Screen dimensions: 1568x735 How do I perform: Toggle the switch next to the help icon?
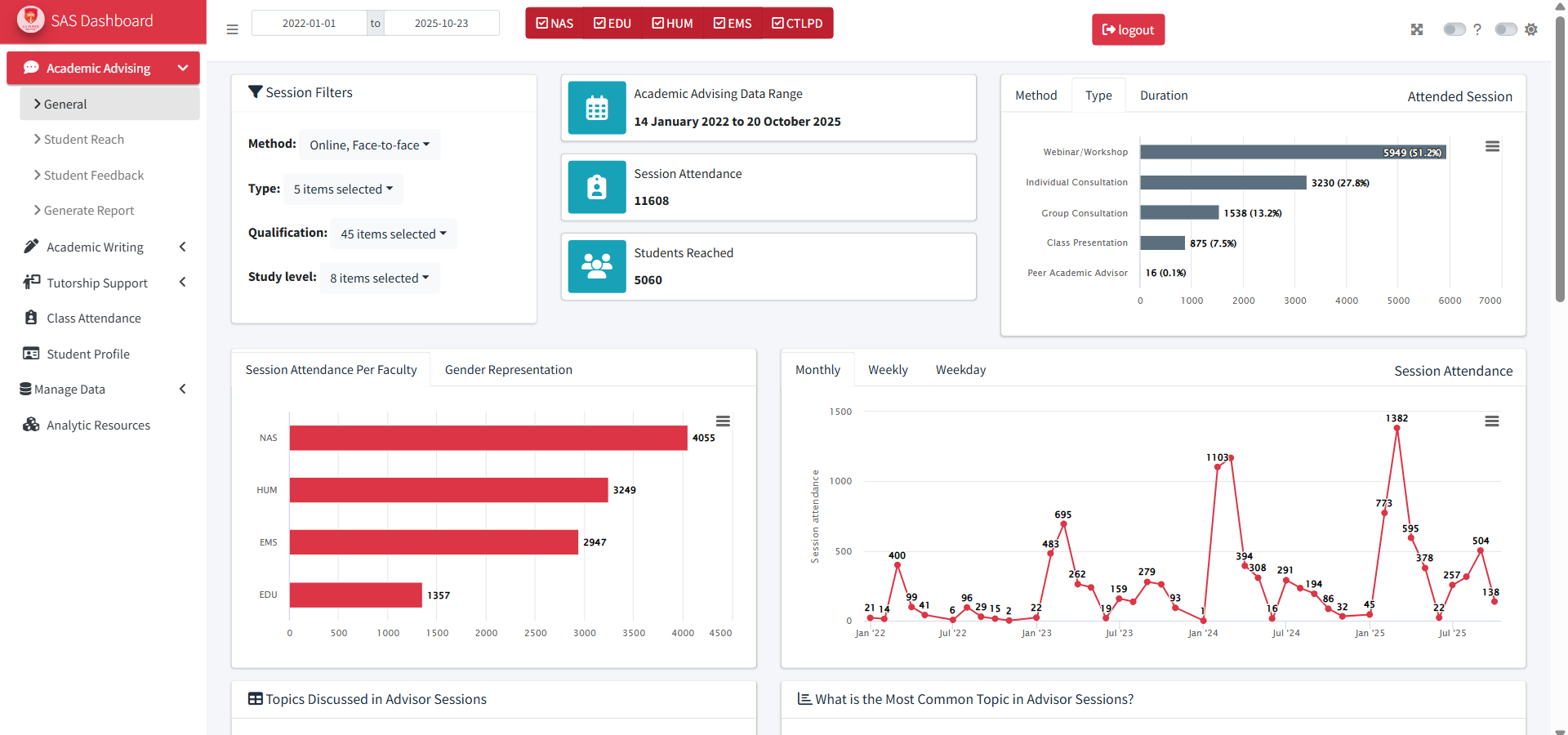pyautogui.click(x=1454, y=29)
